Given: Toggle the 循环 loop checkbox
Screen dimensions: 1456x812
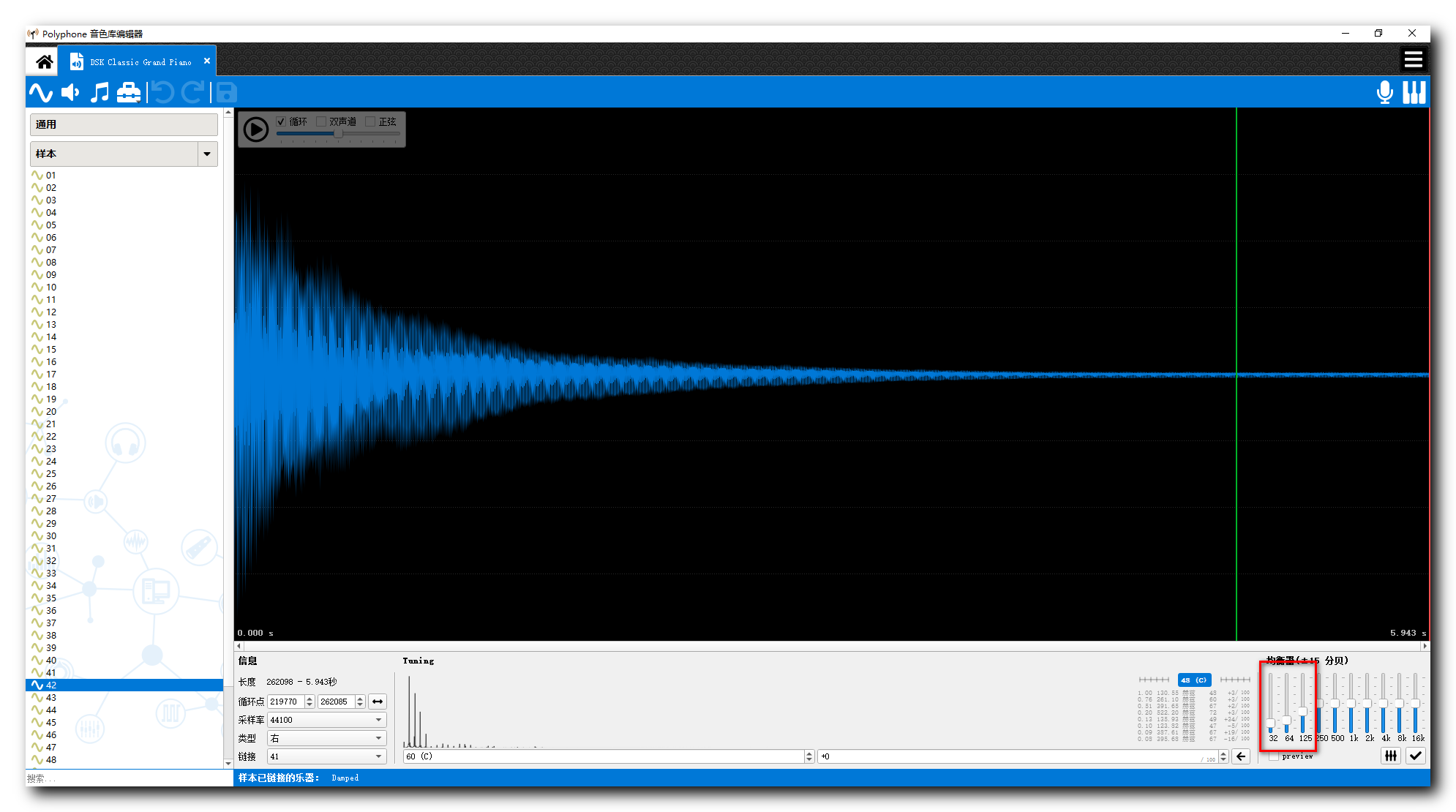Looking at the screenshot, I should 282,121.
